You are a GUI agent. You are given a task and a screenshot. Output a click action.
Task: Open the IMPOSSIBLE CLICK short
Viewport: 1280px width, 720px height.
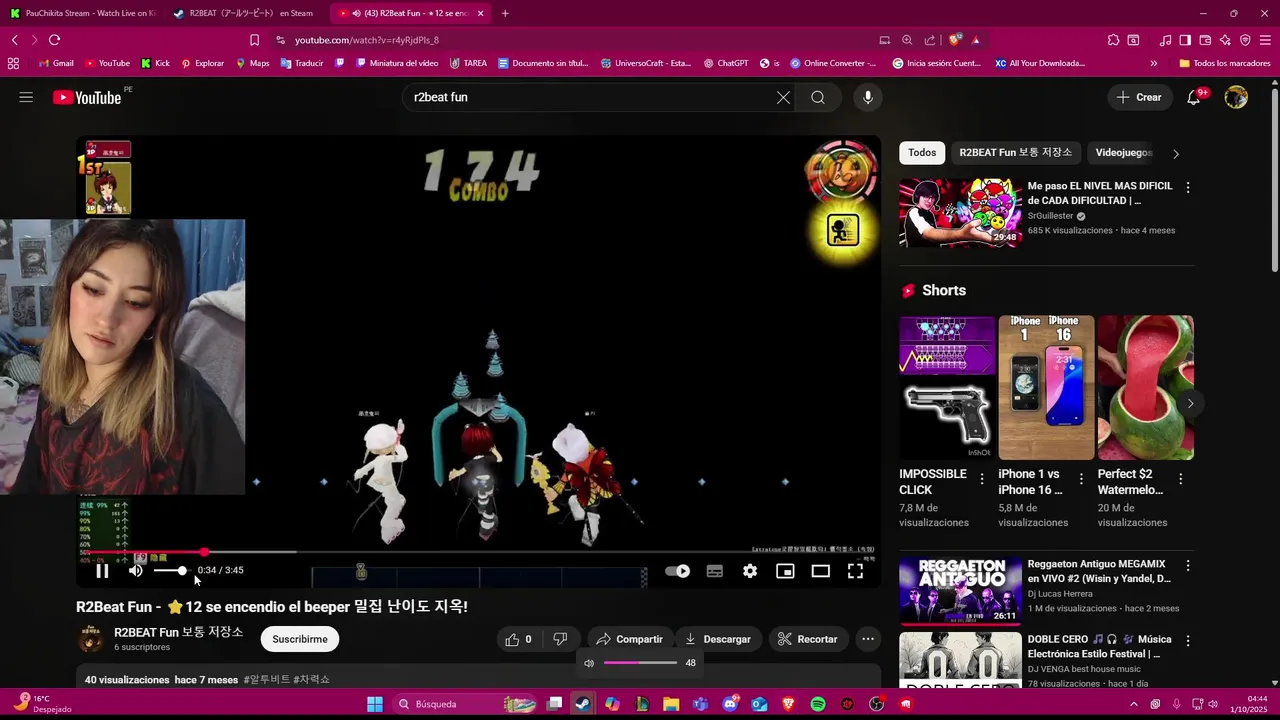coord(947,388)
